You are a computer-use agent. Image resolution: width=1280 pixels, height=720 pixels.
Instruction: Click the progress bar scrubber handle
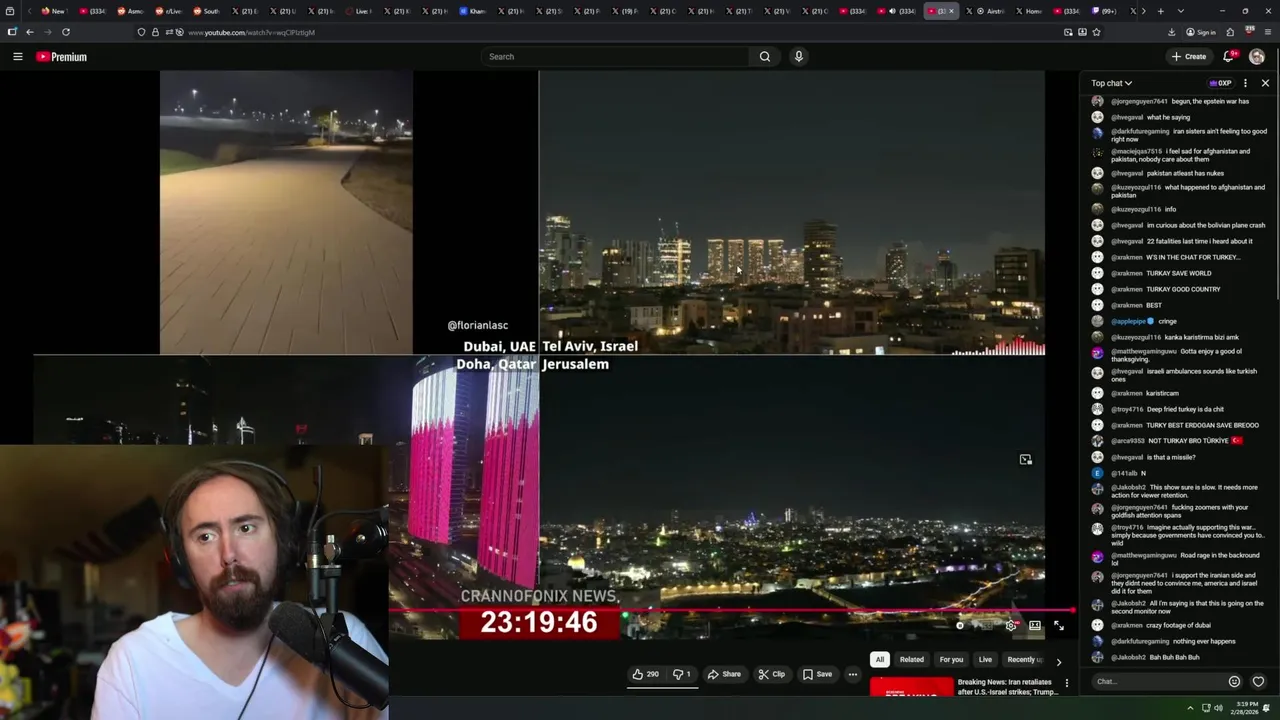(x=1072, y=610)
